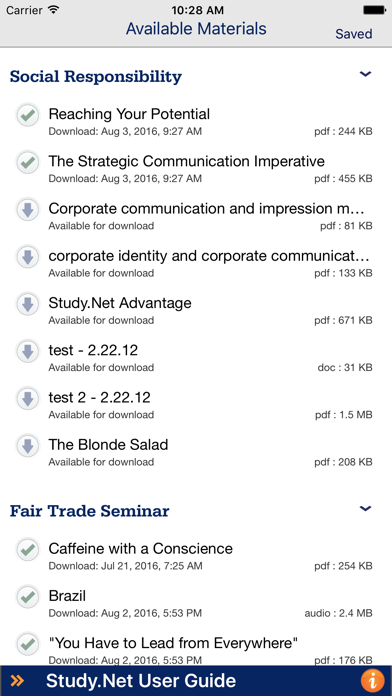Open The Strategic Communication Imperative
Screen dimensions: 392x696
click(196, 168)
